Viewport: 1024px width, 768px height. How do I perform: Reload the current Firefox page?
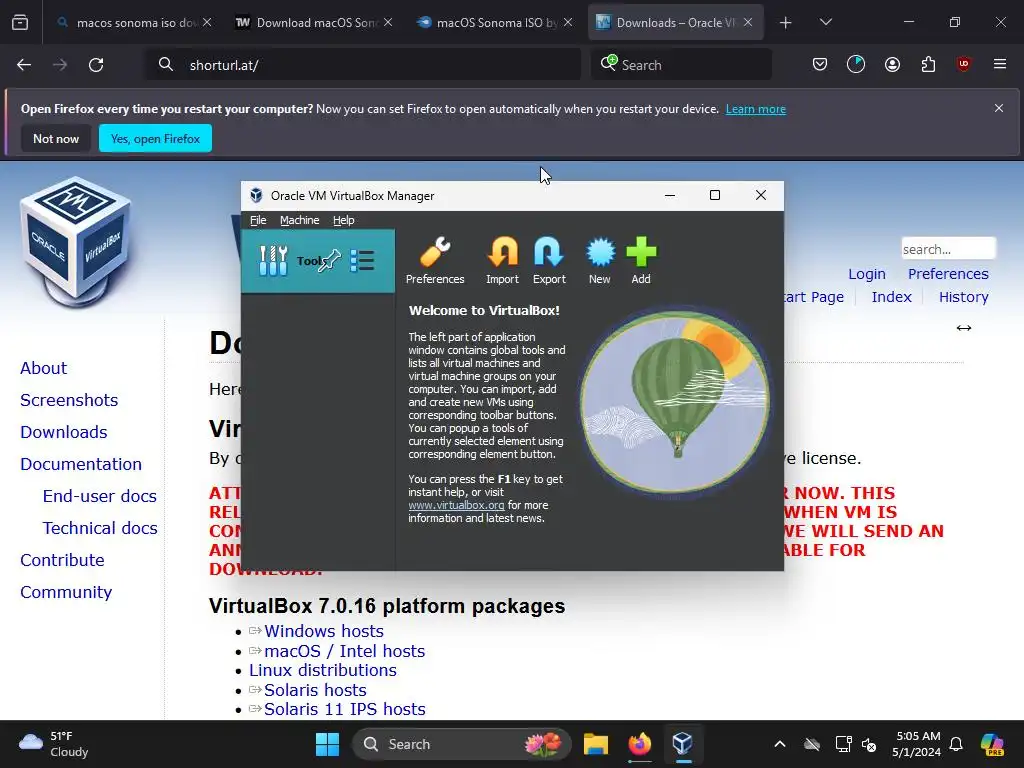coord(96,65)
